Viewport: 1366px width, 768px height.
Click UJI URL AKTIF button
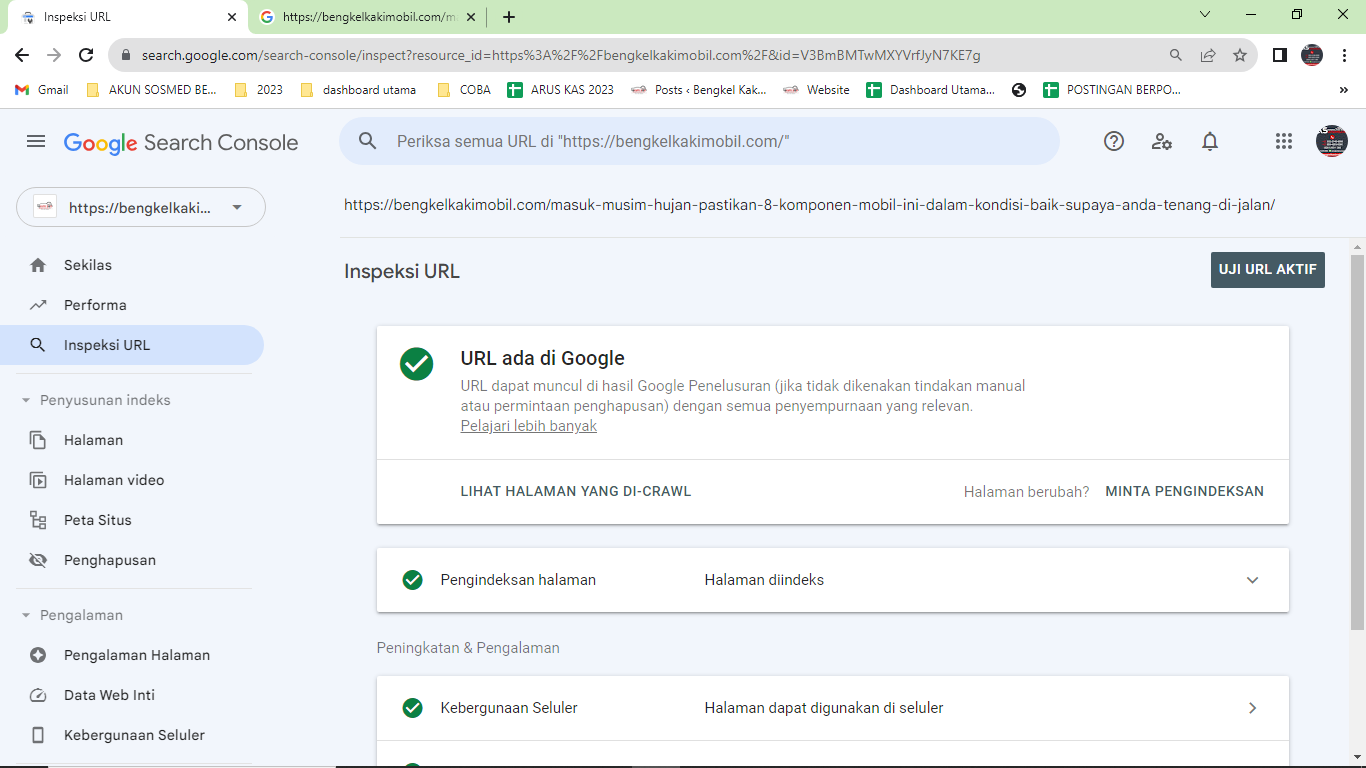(x=1268, y=270)
